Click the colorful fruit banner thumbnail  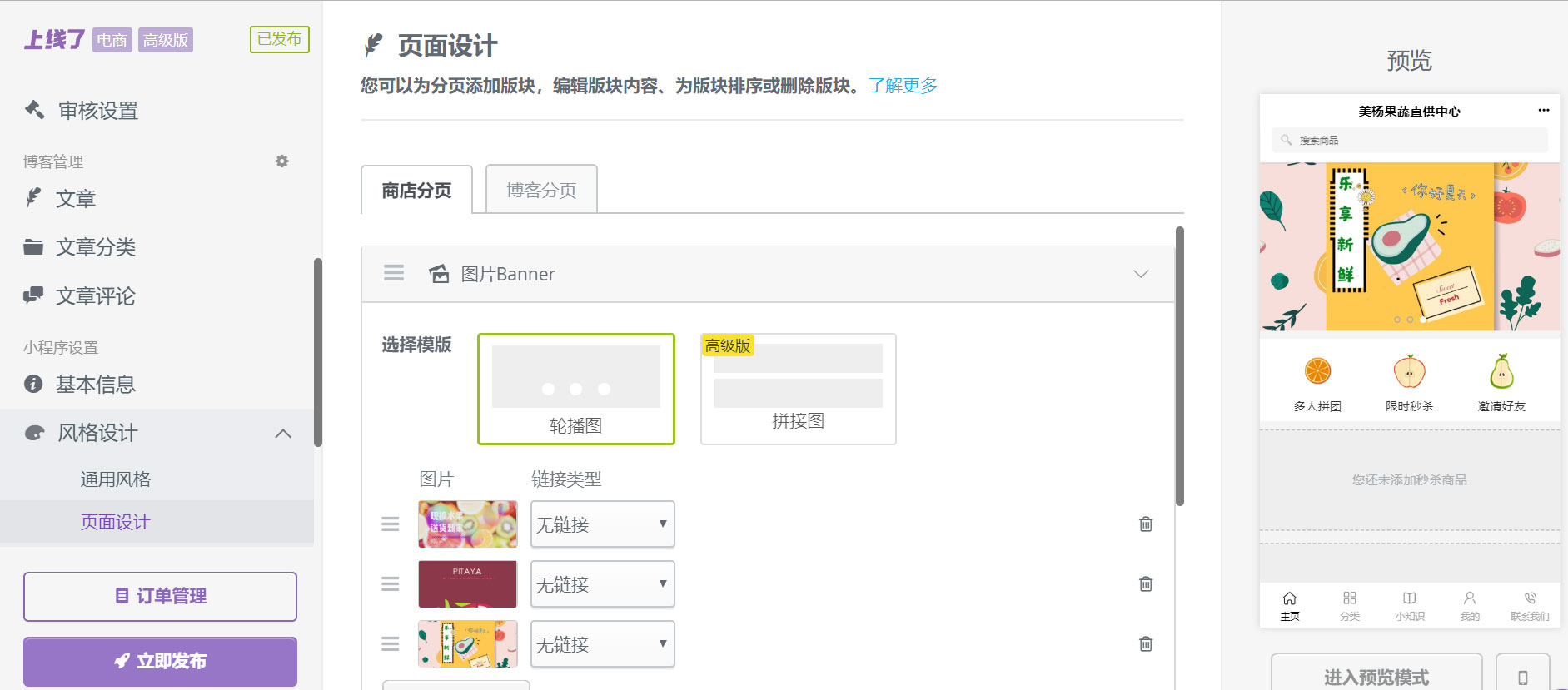coord(468,524)
